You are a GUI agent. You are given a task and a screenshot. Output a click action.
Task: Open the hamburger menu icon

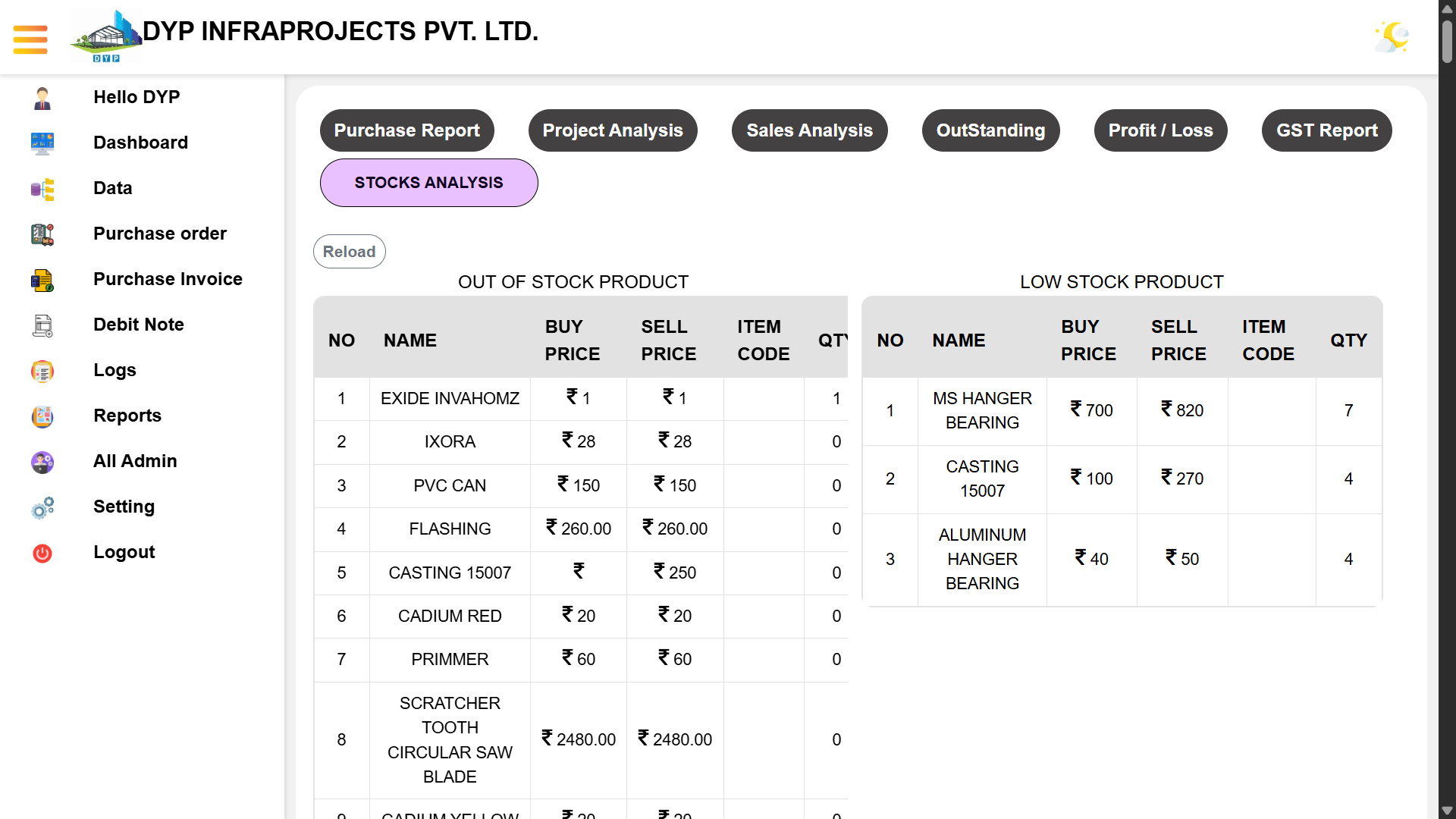pos(30,39)
